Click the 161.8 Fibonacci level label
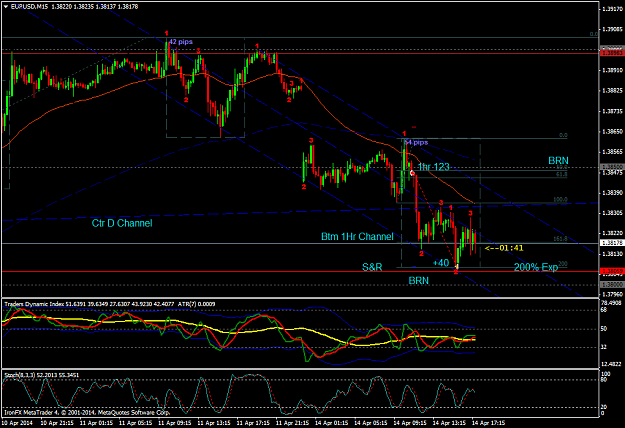 tap(560, 239)
